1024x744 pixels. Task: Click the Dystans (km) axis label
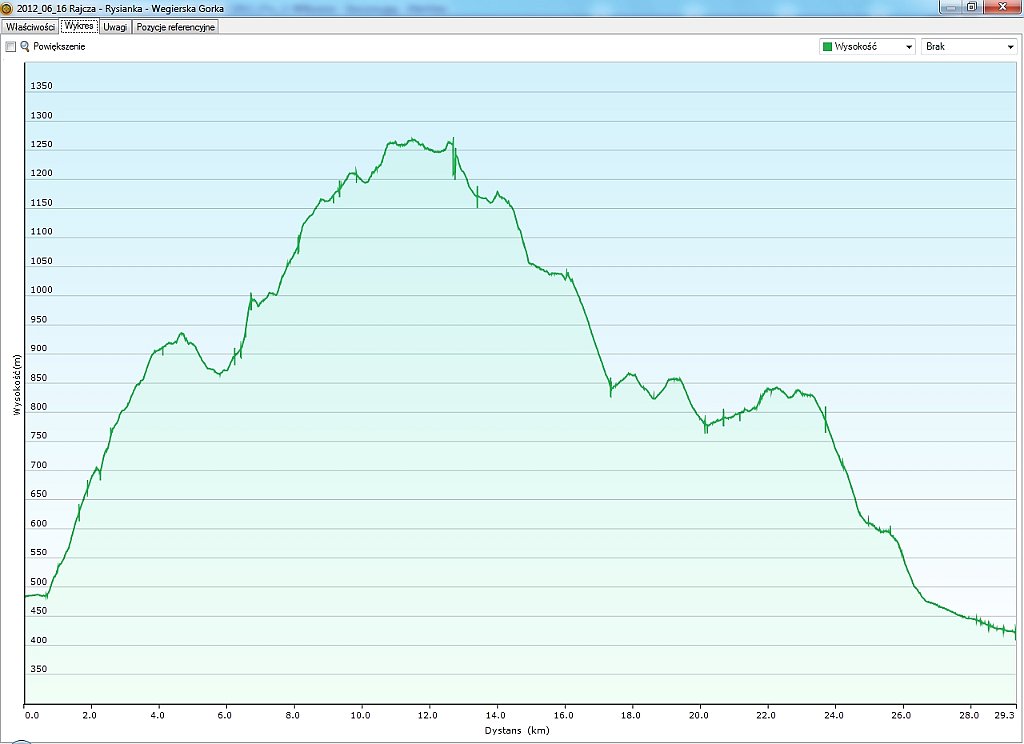tap(517, 731)
